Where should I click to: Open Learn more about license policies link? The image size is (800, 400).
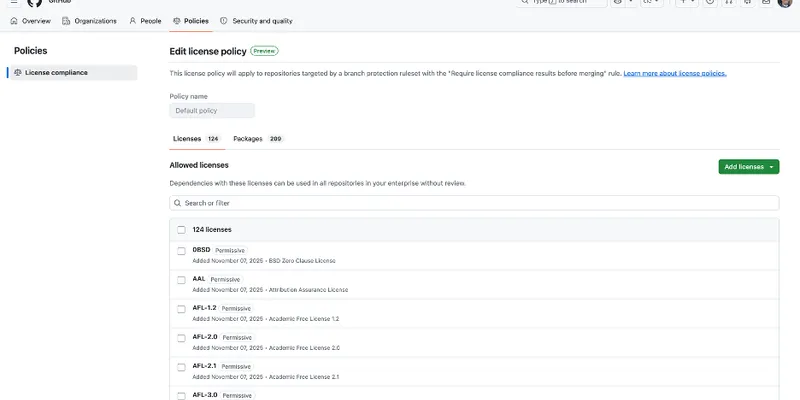[x=674, y=73]
